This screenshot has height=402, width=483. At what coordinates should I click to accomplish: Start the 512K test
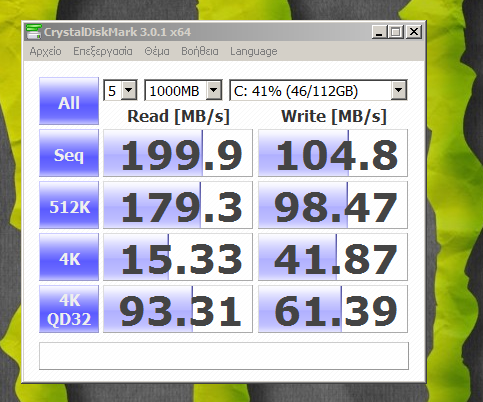69,205
